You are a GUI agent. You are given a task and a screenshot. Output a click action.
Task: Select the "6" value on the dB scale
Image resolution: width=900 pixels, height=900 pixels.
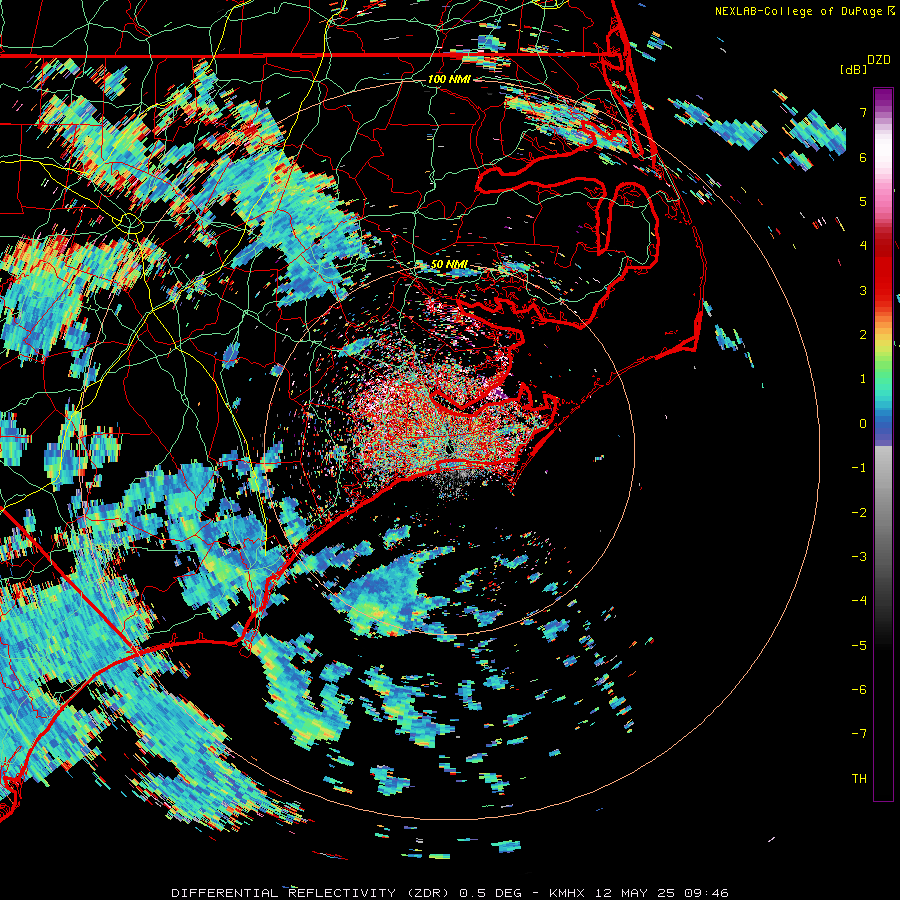click(x=863, y=157)
